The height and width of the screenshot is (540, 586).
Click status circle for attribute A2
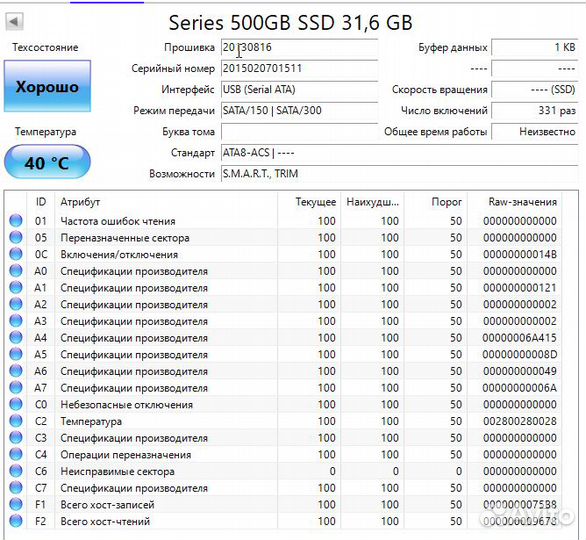click(x=16, y=304)
